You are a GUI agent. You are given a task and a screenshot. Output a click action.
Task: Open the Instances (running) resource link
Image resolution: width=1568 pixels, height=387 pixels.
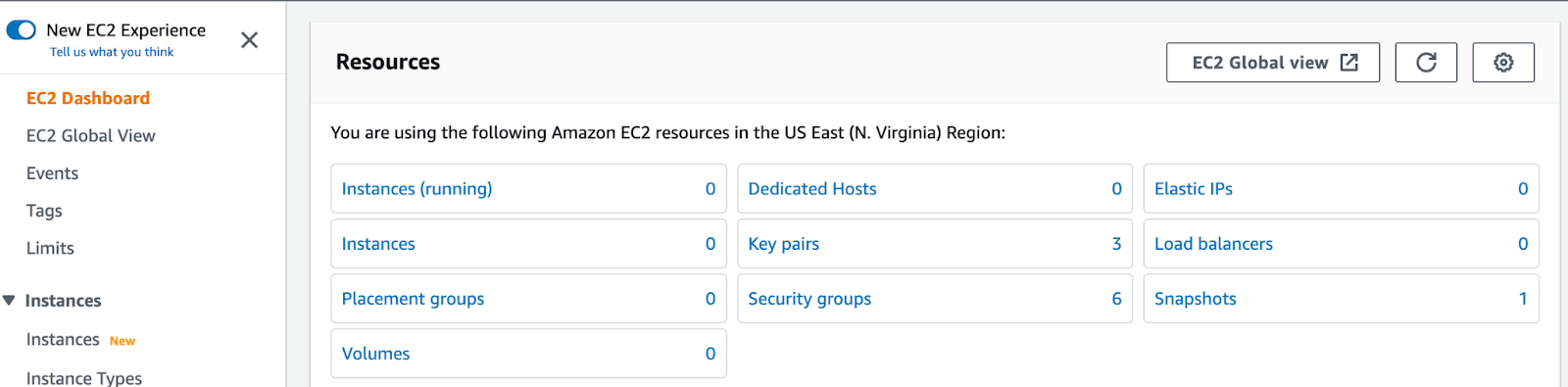click(416, 189)
